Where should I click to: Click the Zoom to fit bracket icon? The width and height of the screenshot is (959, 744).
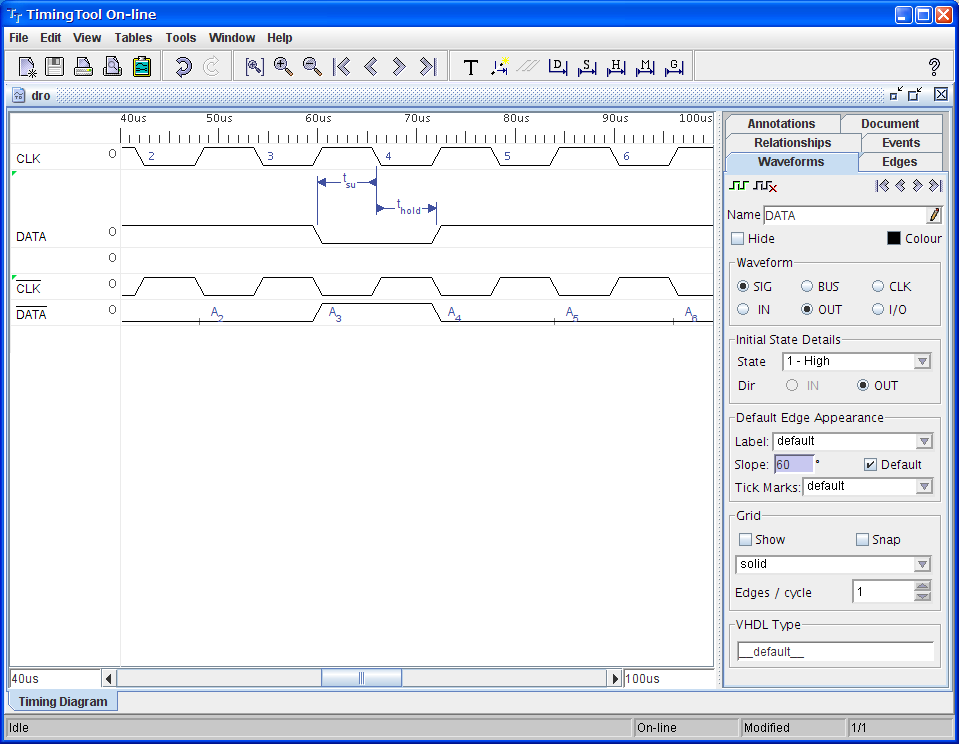[254, 67]
